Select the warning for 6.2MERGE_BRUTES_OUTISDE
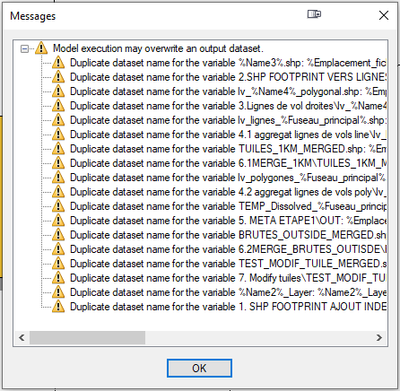Screen dimensions: 400x391 click(228, 249)
